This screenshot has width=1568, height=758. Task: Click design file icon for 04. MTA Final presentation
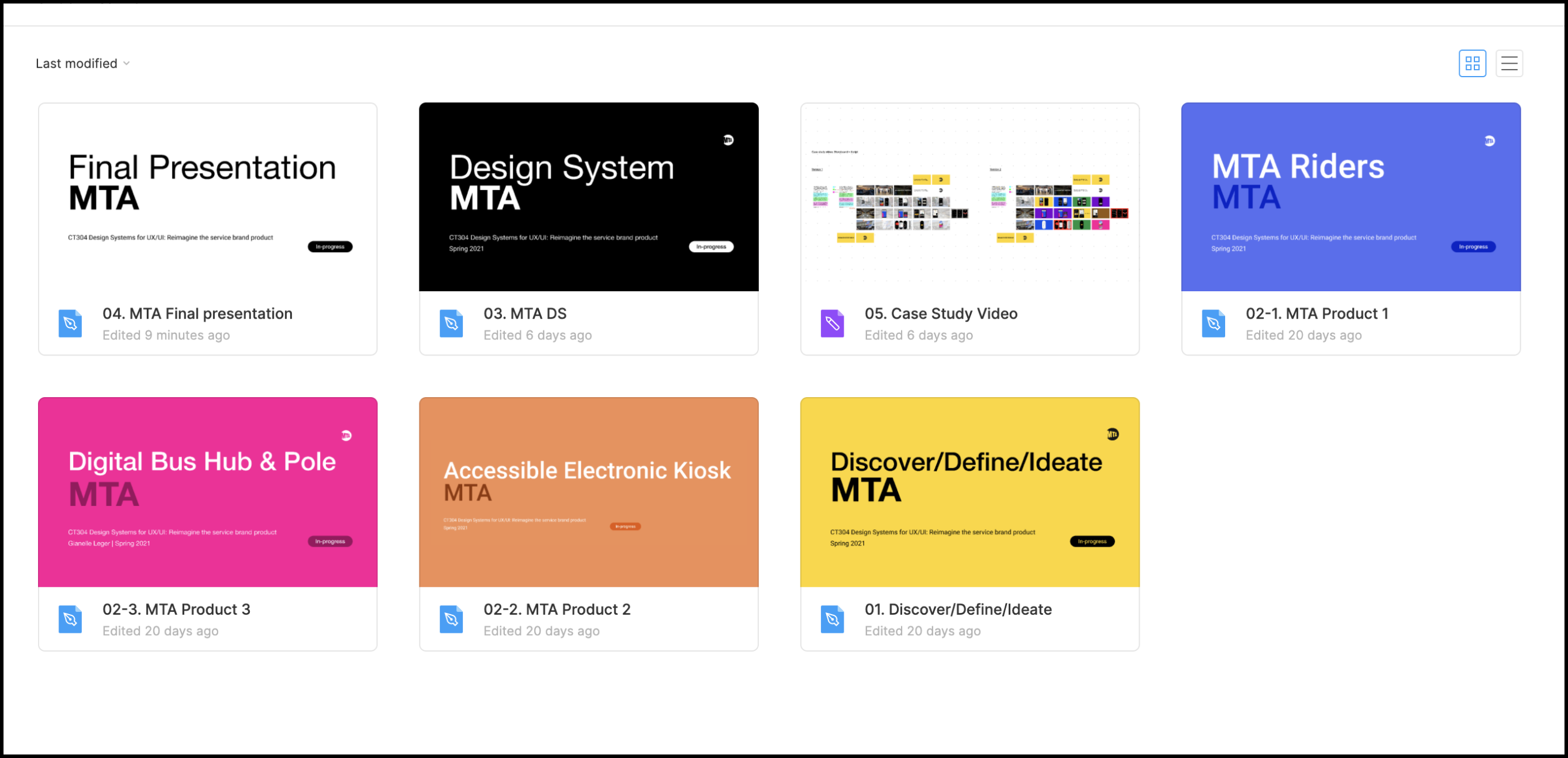pyautogui.click(x=70, y=323)
